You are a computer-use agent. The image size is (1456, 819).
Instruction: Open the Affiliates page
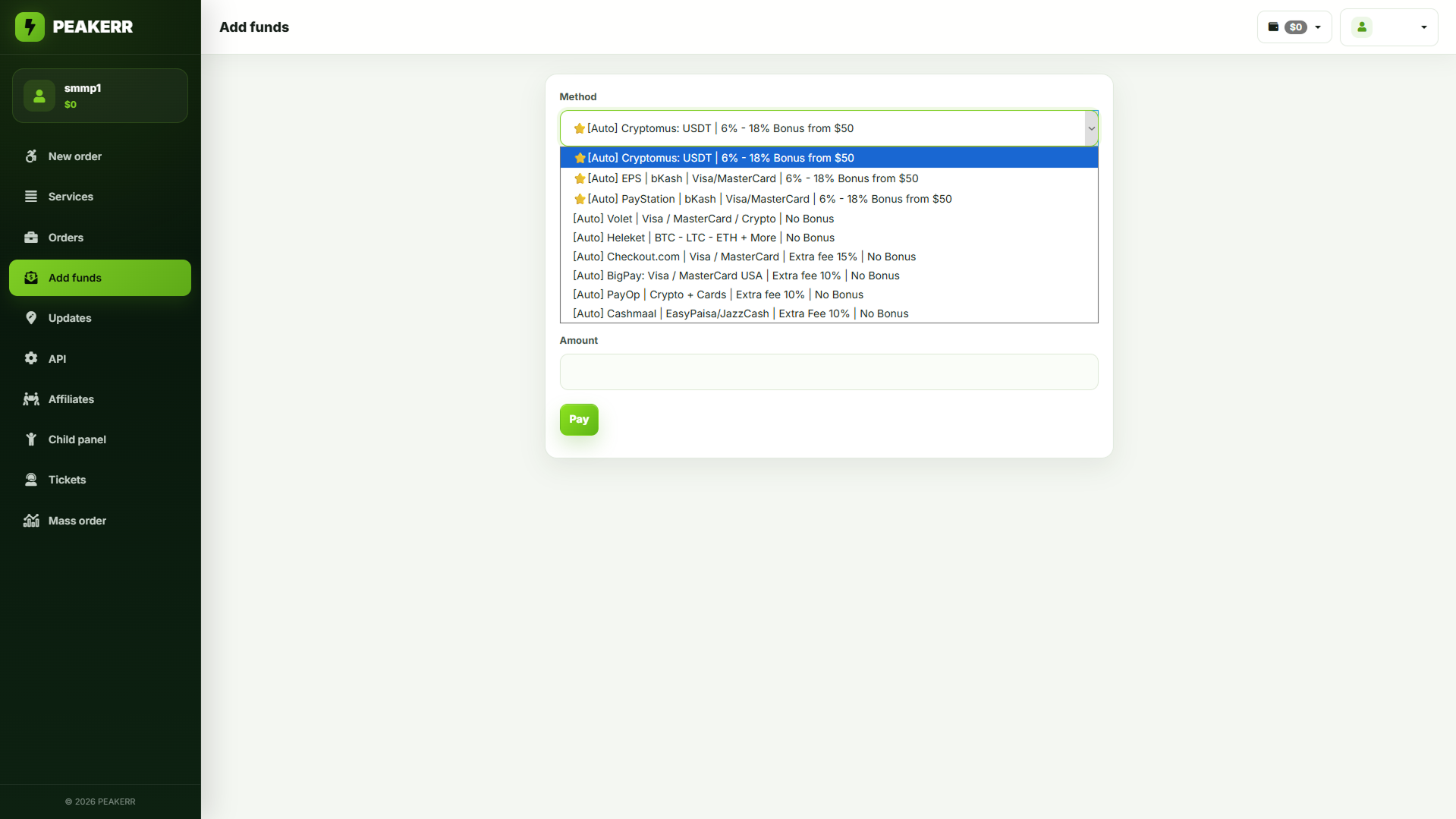pos(100,399)
